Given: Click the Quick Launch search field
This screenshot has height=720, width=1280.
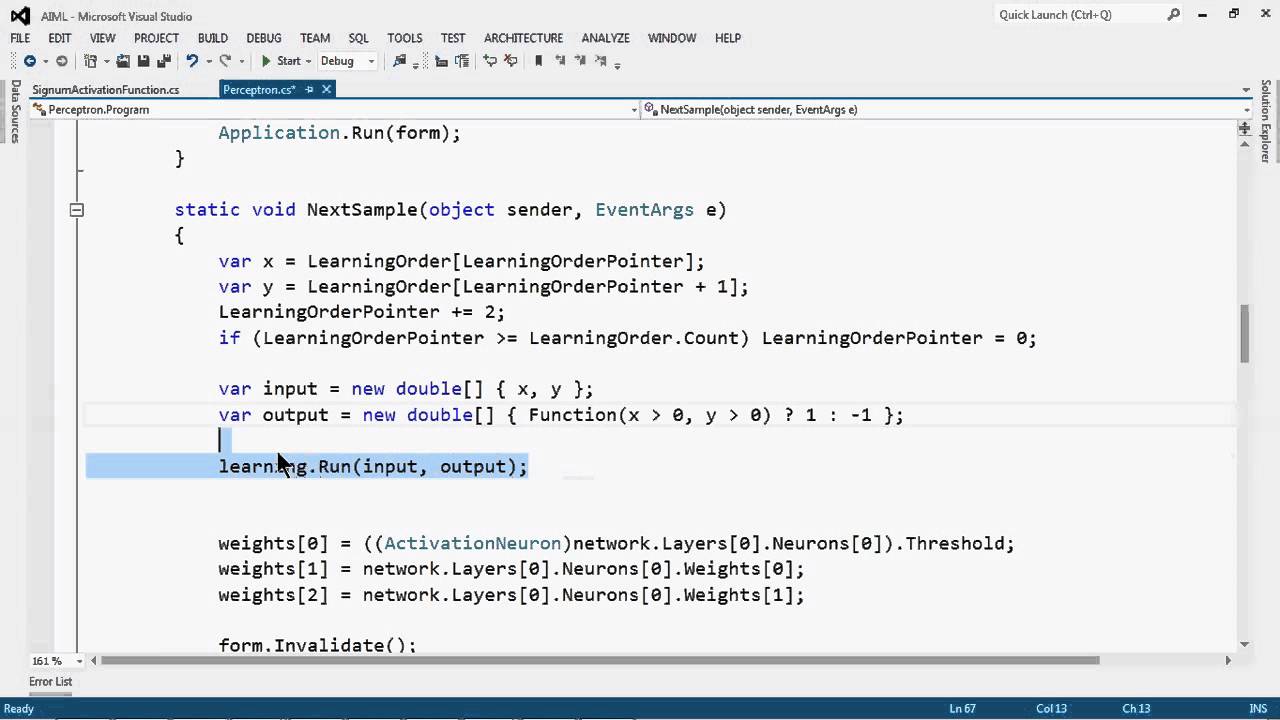Looking at the screenshot, I should 1090,15.
